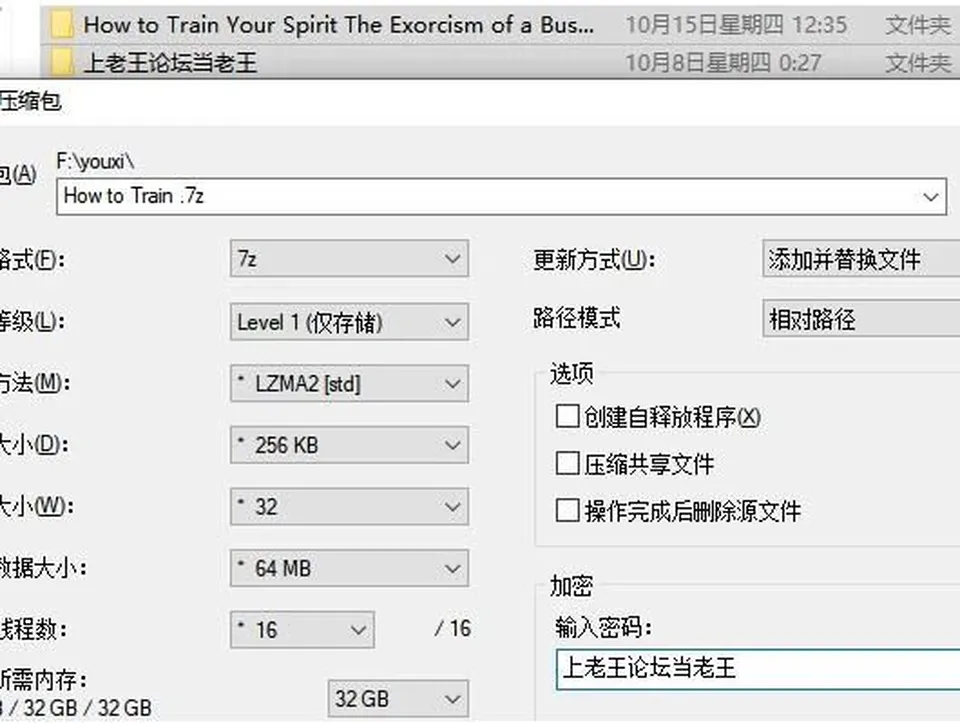Image resolution: width=960 pixels, height=723 pixels.
Task: Check 操作完成后删除源文件 option
Action: click(x=567, y=510)
